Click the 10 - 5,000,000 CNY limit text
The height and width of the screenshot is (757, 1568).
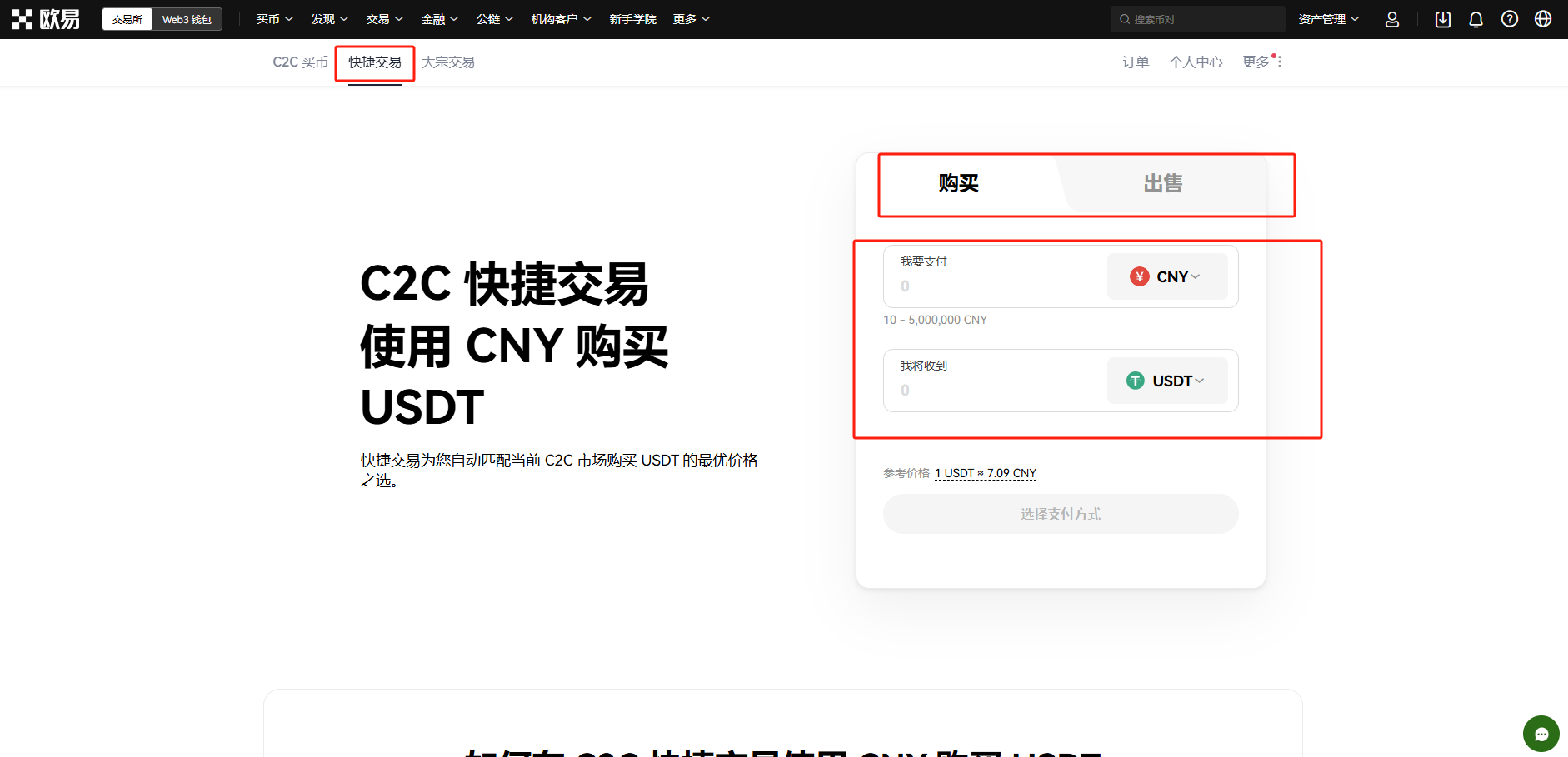pyautogui.click(x=935, y=320)
